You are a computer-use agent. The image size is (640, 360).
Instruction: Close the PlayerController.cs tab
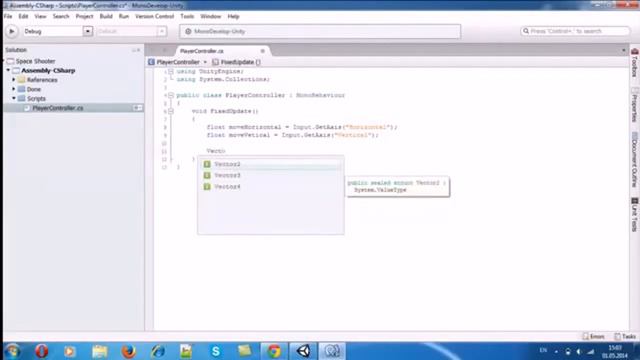[262, 51]
